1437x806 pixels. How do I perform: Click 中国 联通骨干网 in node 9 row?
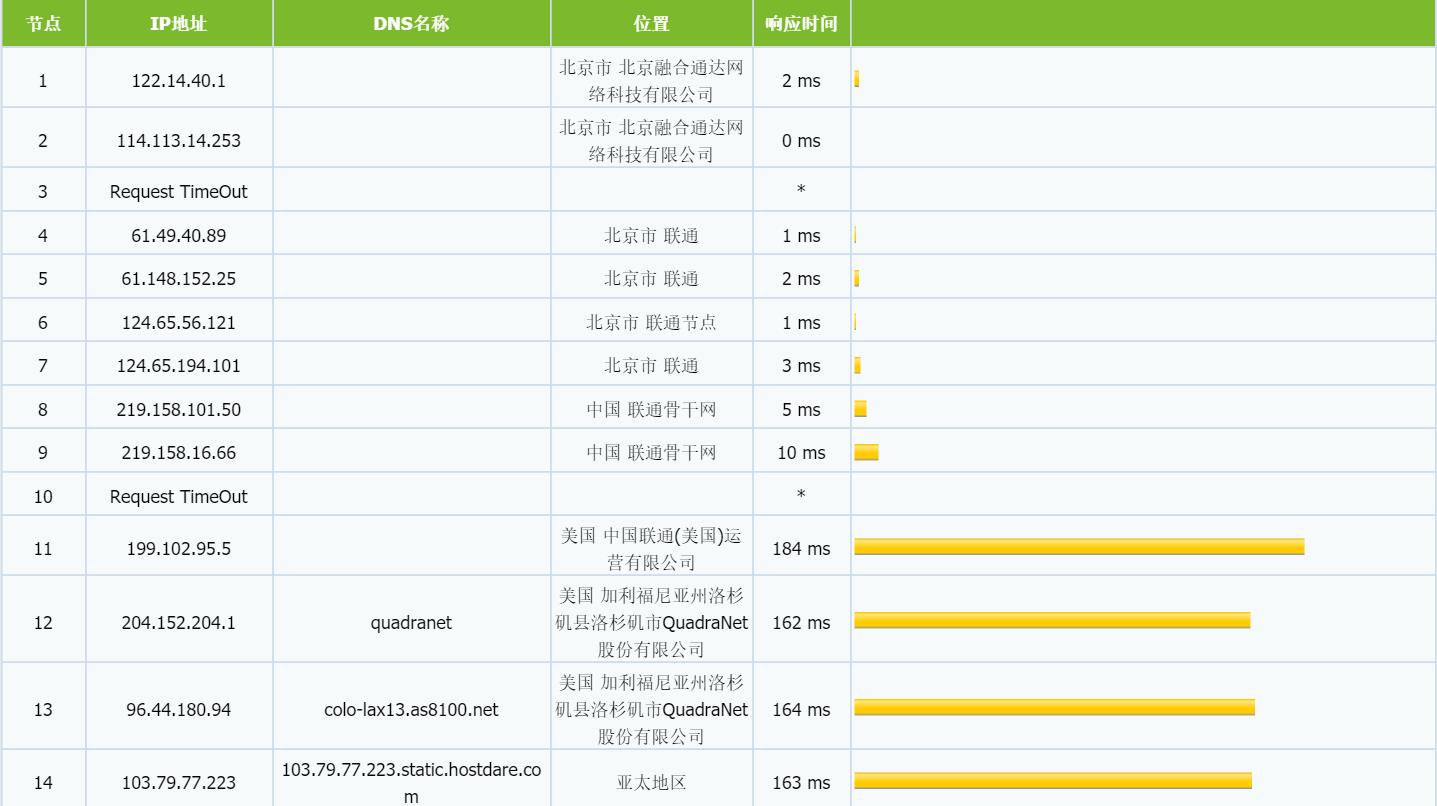click(651, 453)
